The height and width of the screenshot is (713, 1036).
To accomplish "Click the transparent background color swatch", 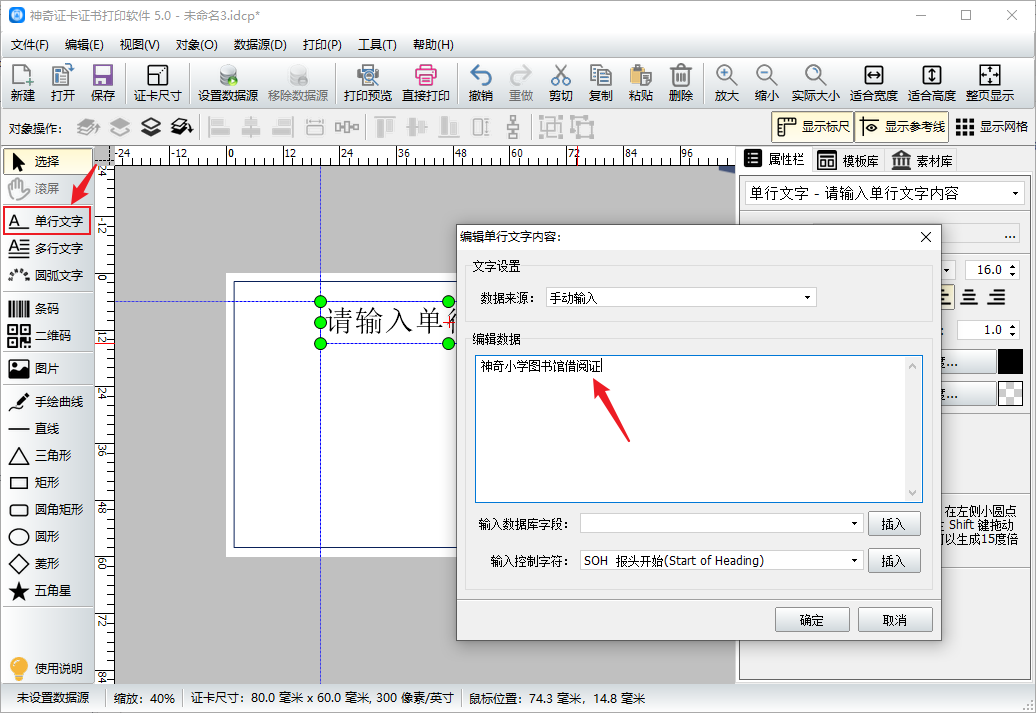I will click(x=1010, y=394).
